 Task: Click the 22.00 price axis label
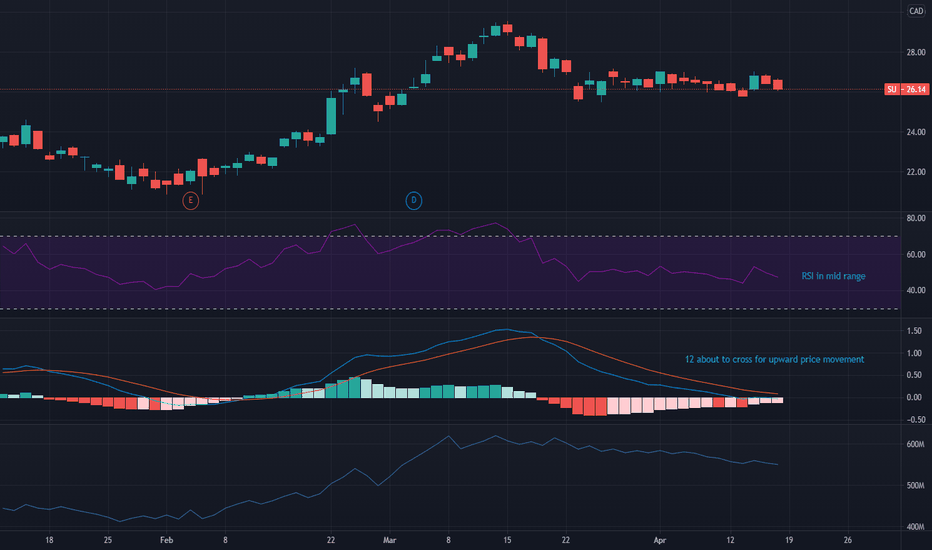(916, 172)
